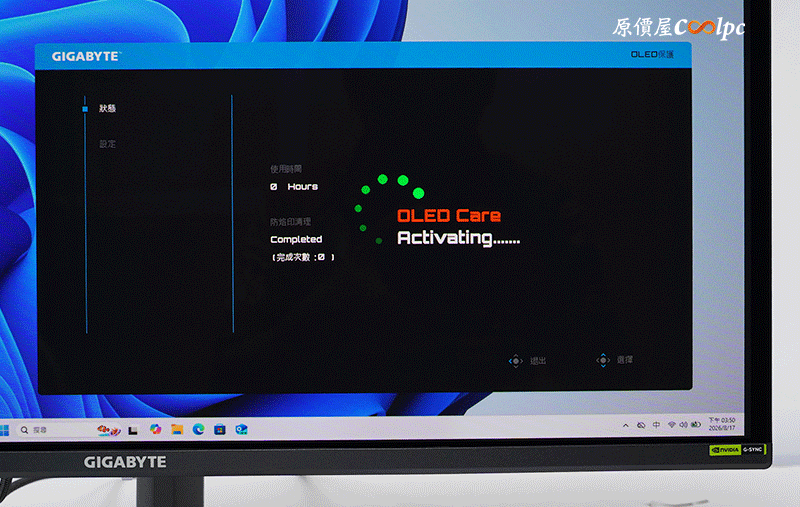Select the 設定 menu item in OSD

tap(107, 144)
